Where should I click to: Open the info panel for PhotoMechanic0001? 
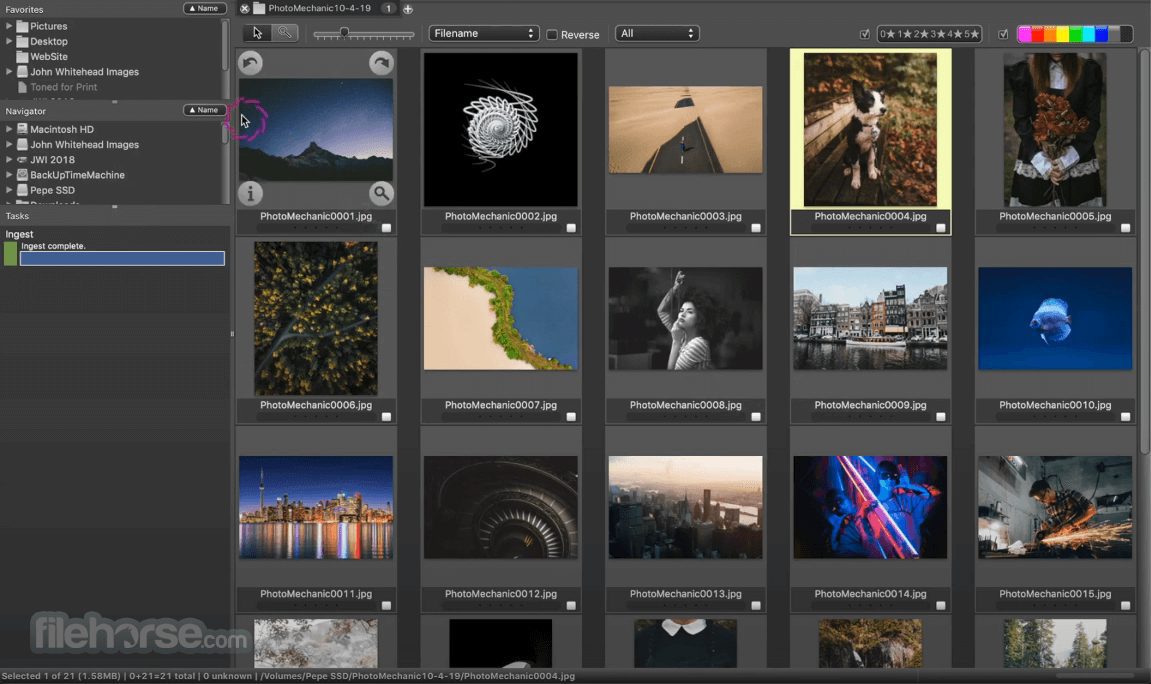pos(250,193)
